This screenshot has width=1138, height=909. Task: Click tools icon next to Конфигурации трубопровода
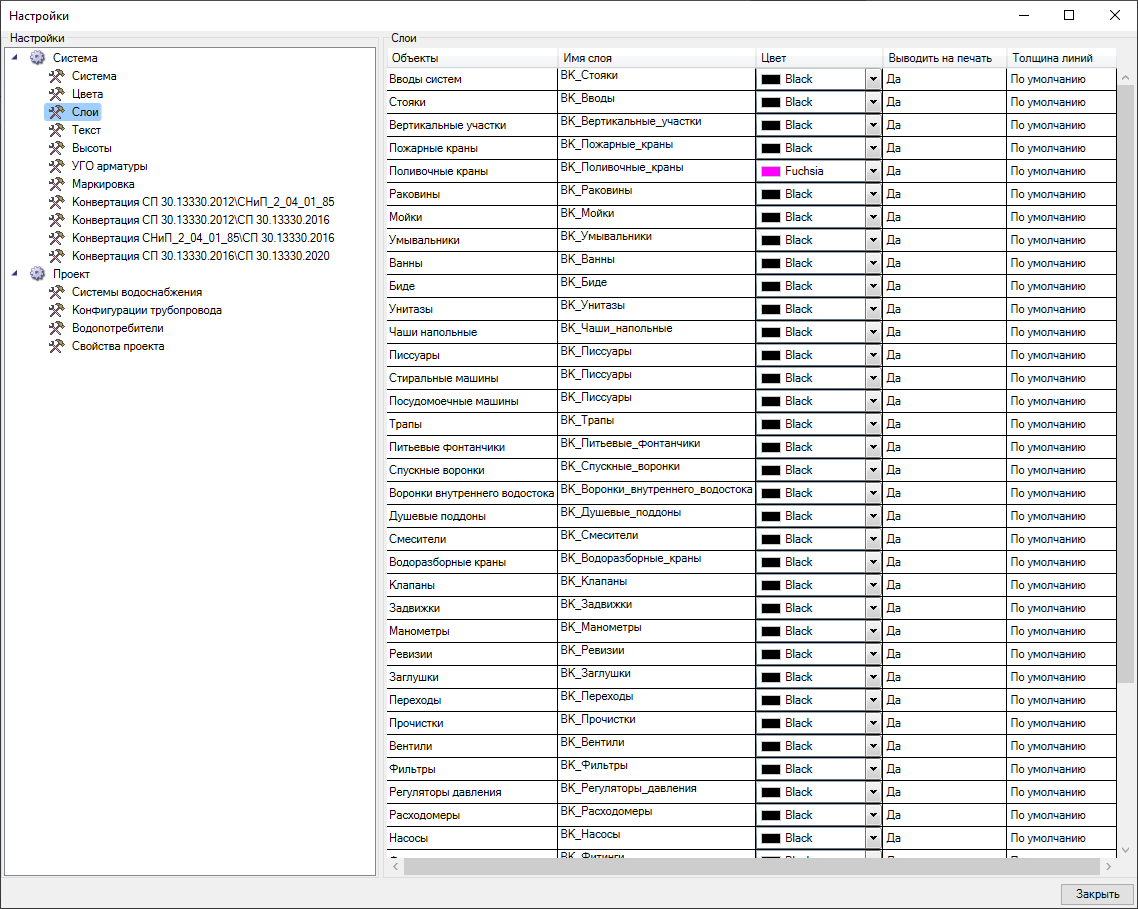pos(57,310)
